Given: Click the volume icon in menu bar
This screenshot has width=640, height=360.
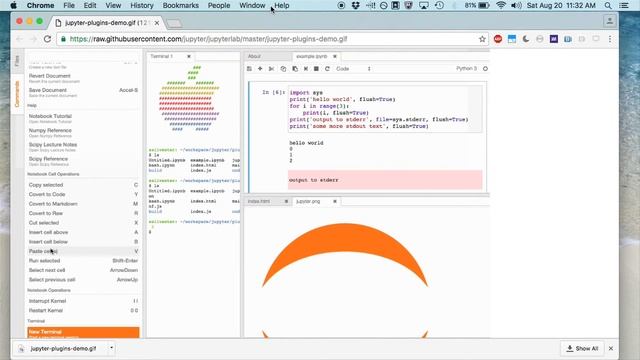Looking at the screenshot, I should tap(516, 5).
